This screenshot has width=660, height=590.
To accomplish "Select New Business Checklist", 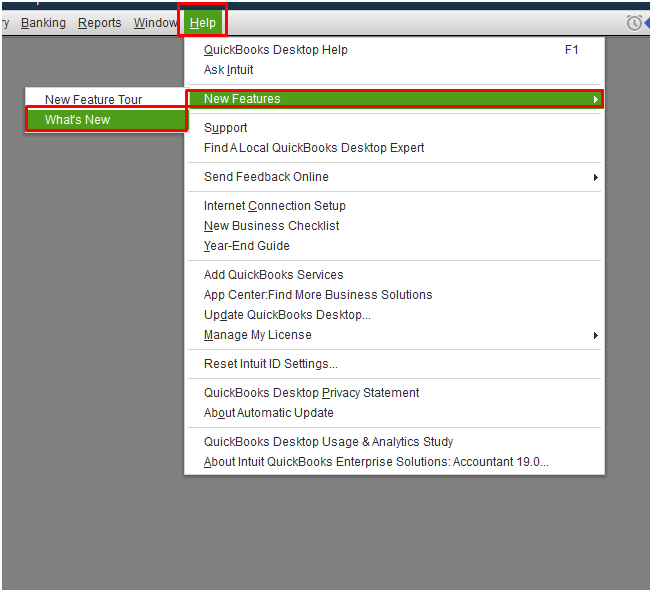I will click(x=395, y=226).
